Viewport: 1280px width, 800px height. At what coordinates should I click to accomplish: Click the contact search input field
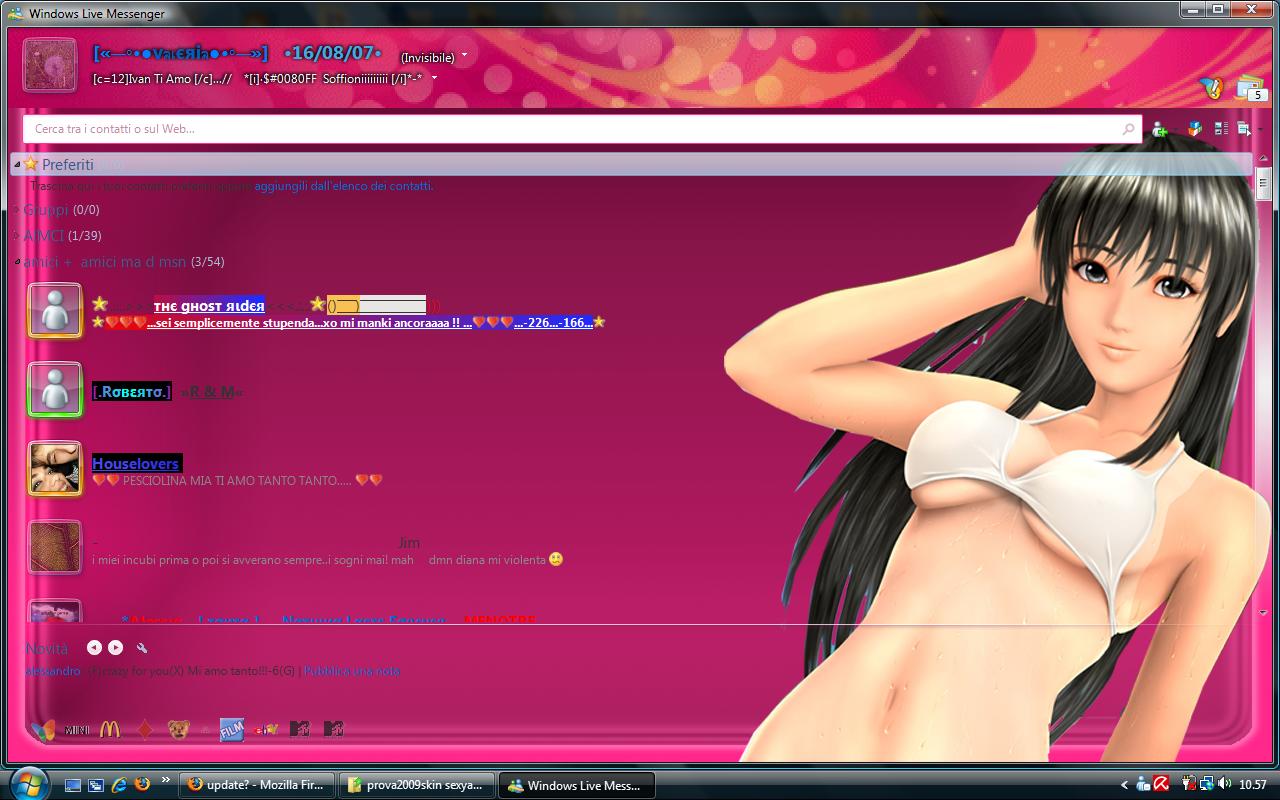point(570,129)
